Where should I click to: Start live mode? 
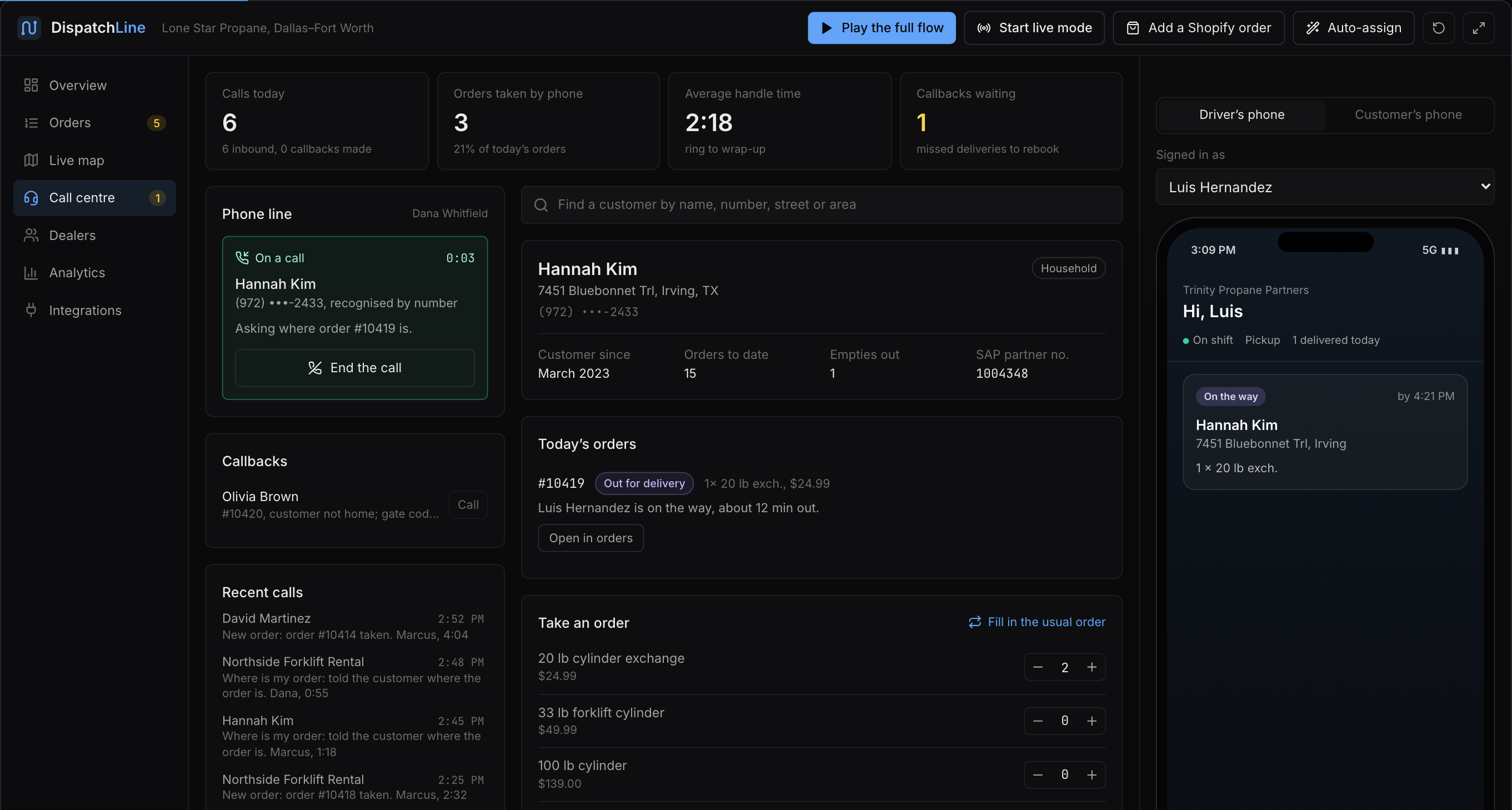tap(1034, 28)
